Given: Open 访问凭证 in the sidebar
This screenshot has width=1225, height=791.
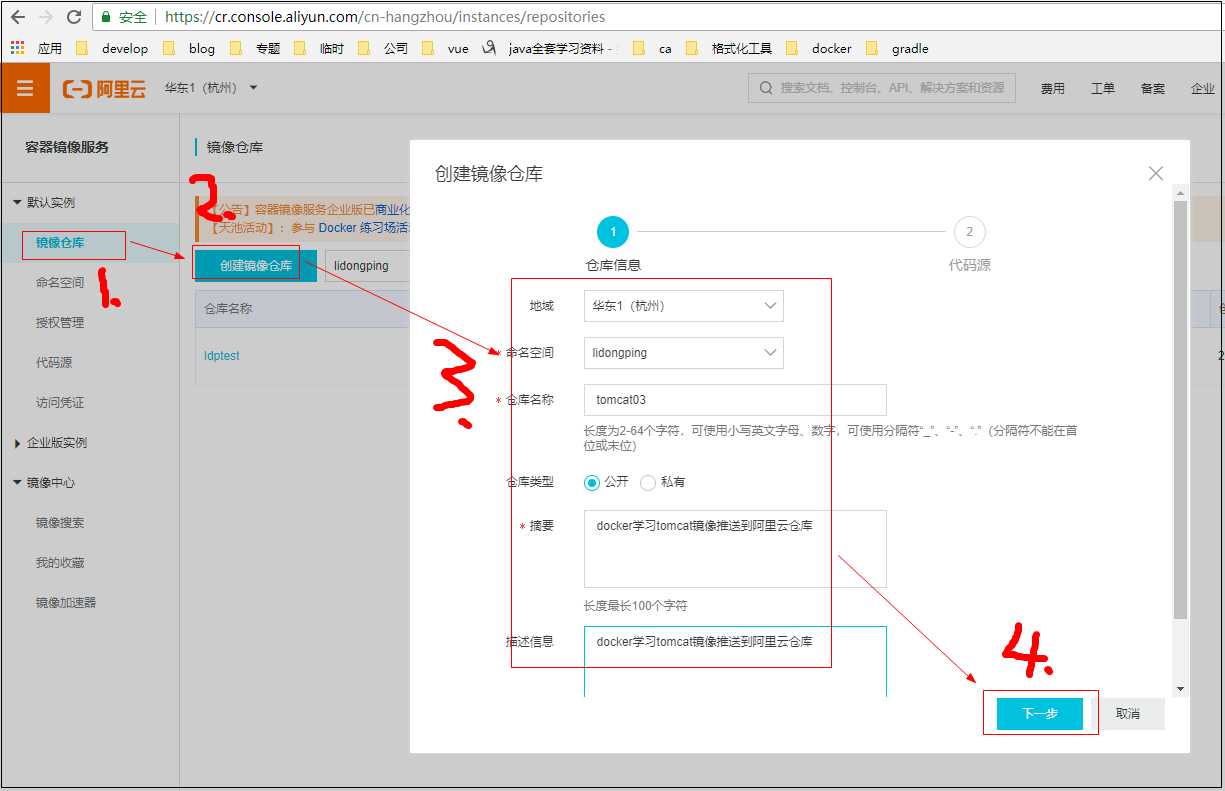Looking at the screenshot, I should [x=60, y=403].
